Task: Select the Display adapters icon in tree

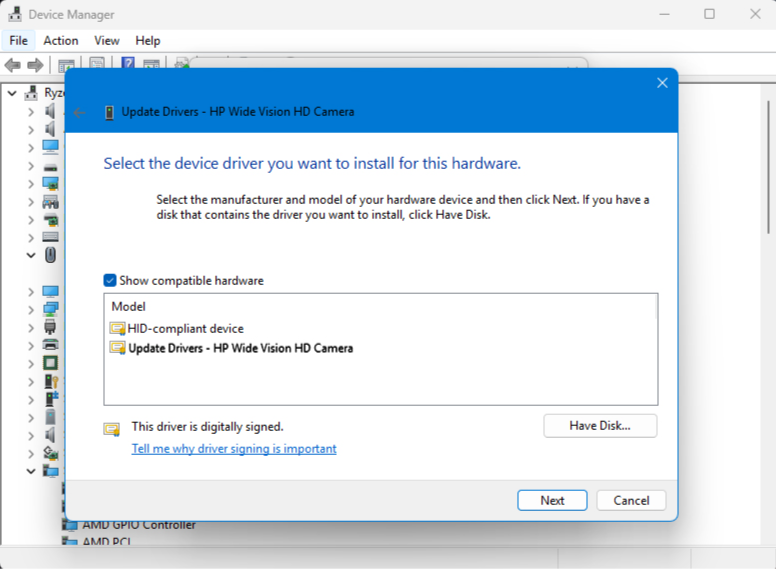Action: click(x=50, y=184)
